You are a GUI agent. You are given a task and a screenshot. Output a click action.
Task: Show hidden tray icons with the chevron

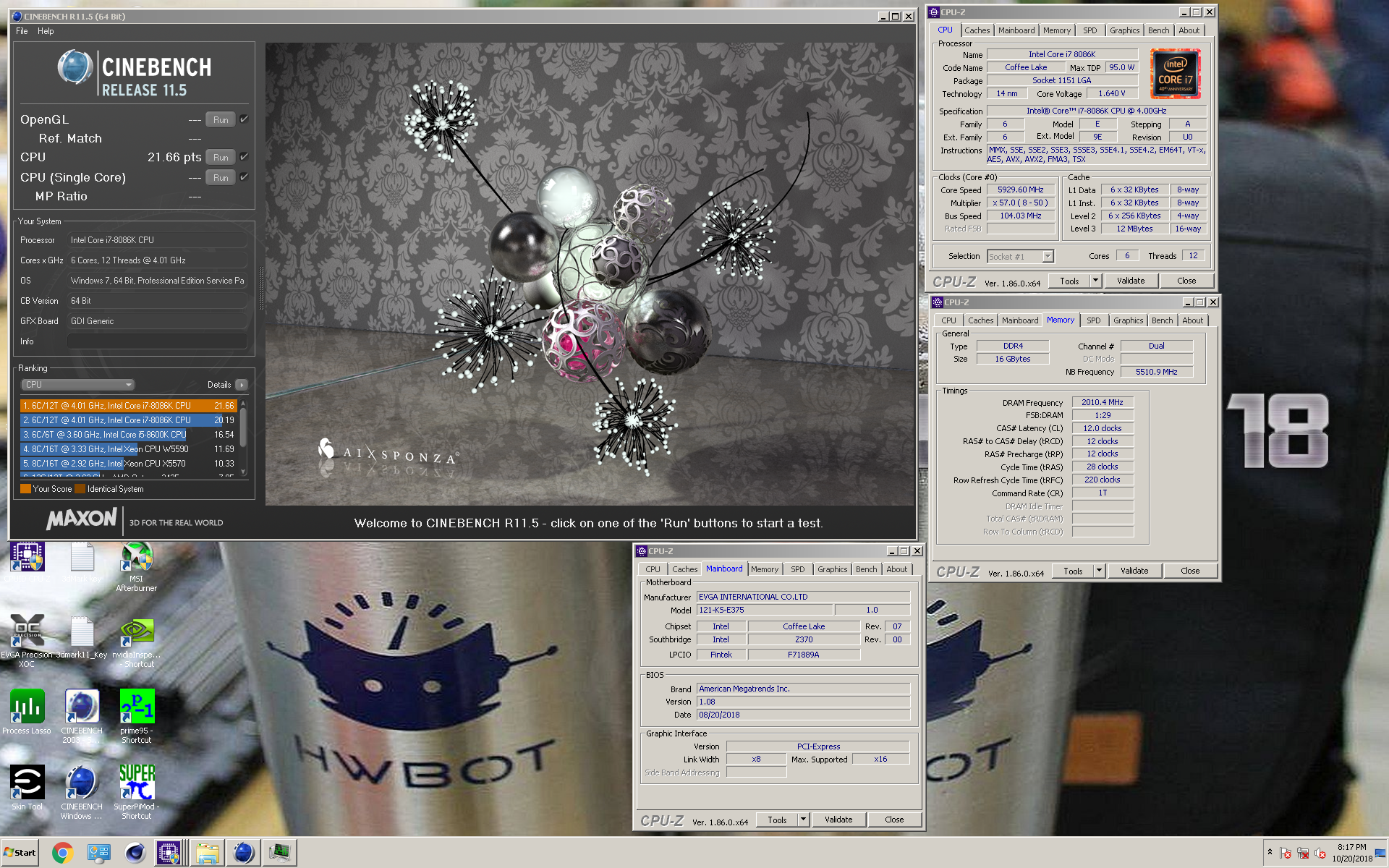(1270, 853)
